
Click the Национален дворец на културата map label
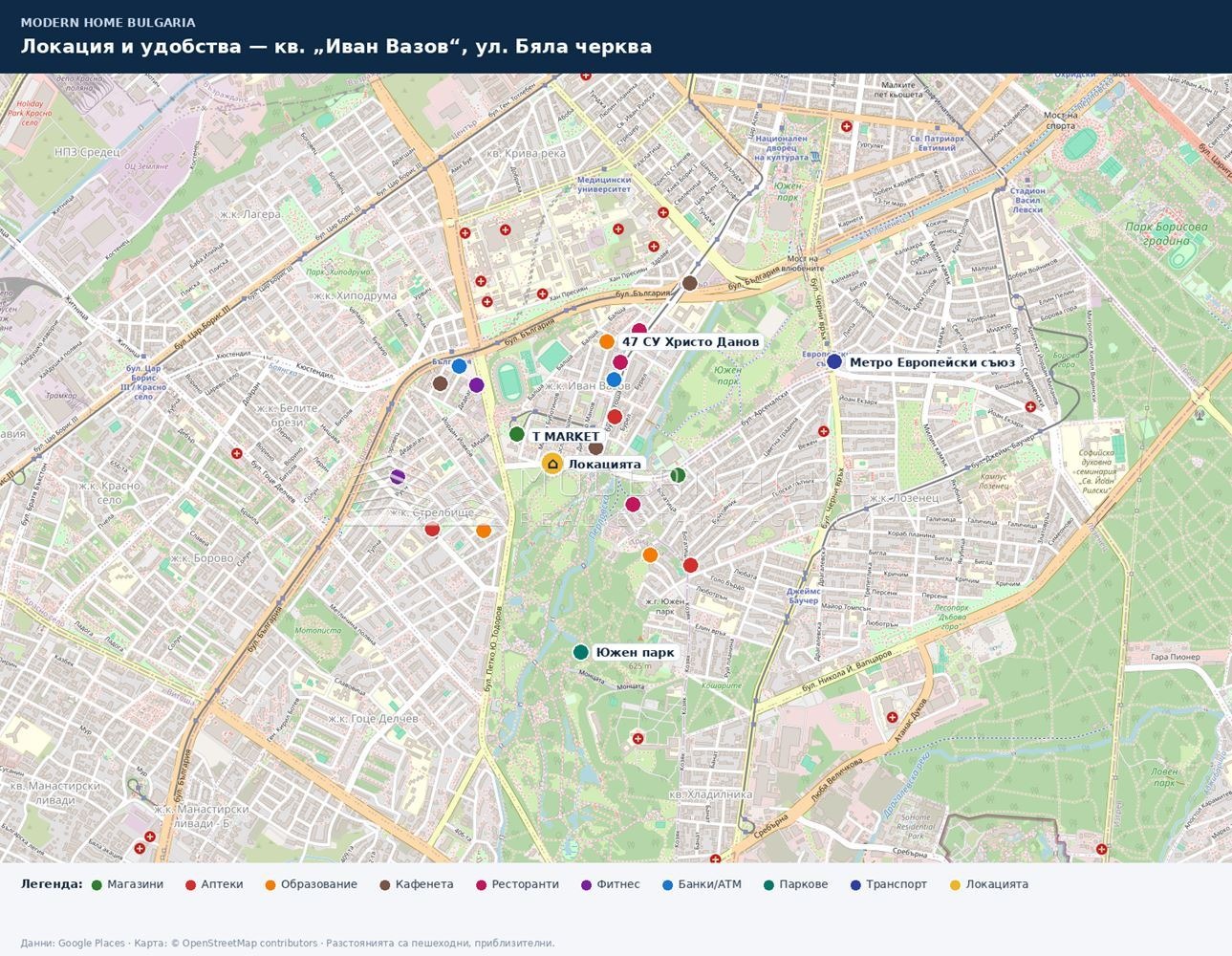(782, 149)
